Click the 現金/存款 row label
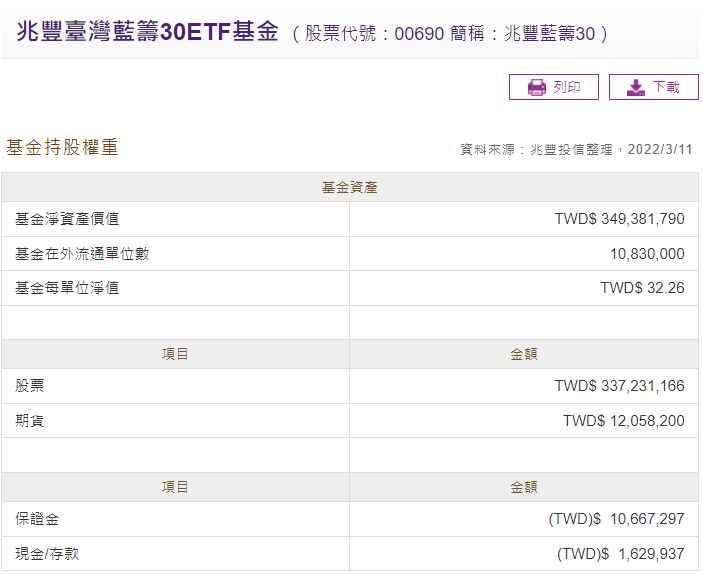 tap(47, 554)
